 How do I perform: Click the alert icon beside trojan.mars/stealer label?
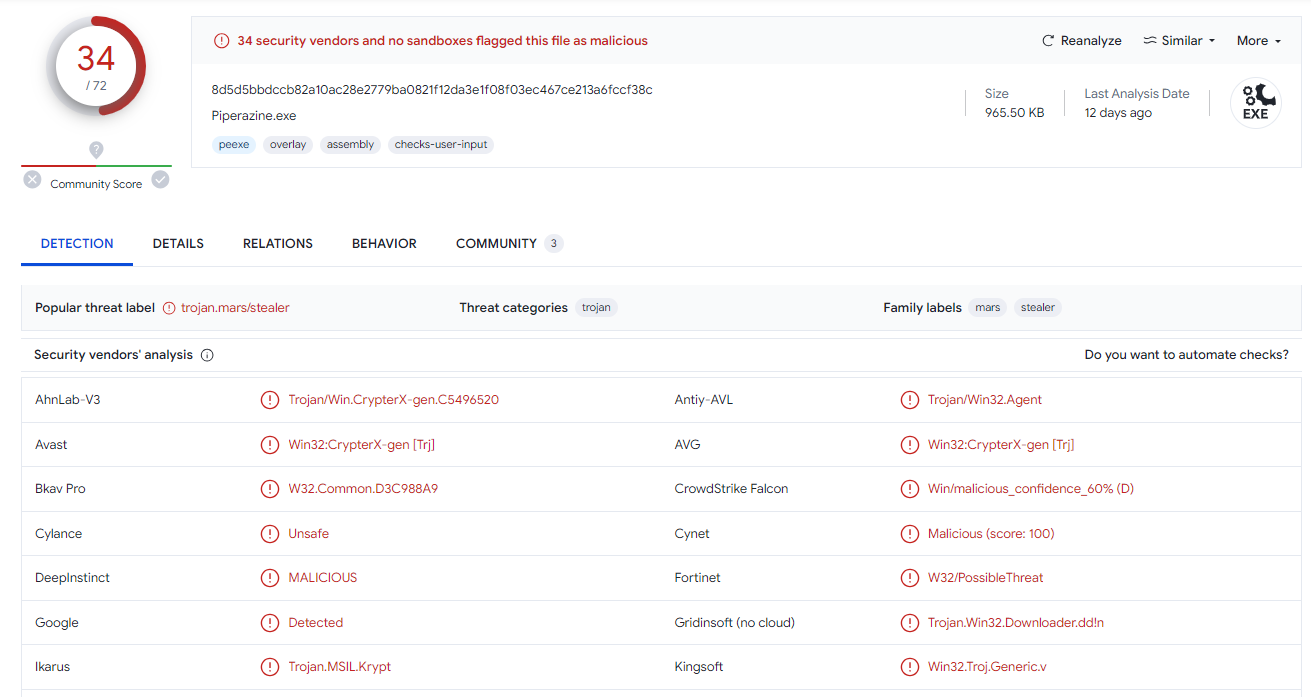(x=169, y=308)
